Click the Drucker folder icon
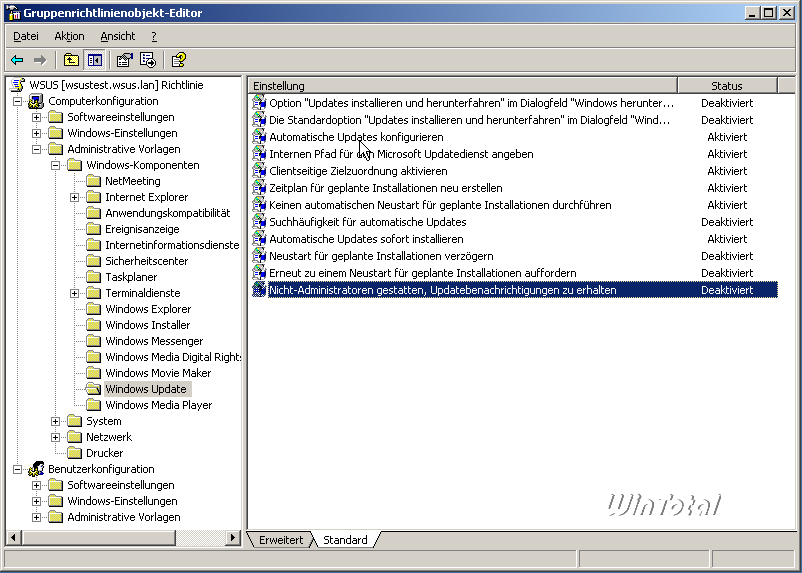Image resolution: width=802 pixels, height=573 pixels. 75,453
